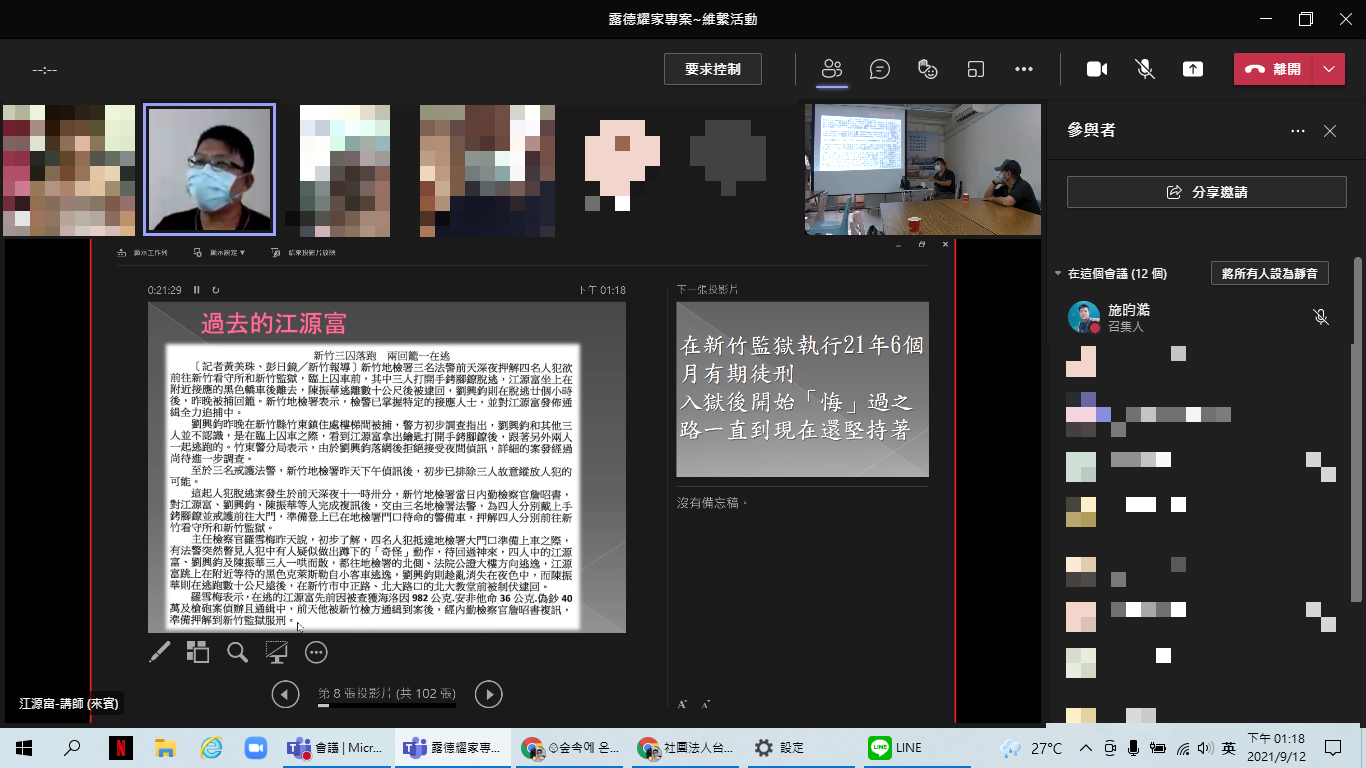Click the 要求控制 button
The image size is (1366, 768).
tap(713, 69)
